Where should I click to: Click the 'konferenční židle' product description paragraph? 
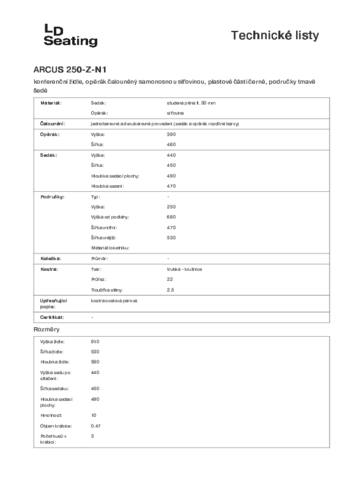174,86
